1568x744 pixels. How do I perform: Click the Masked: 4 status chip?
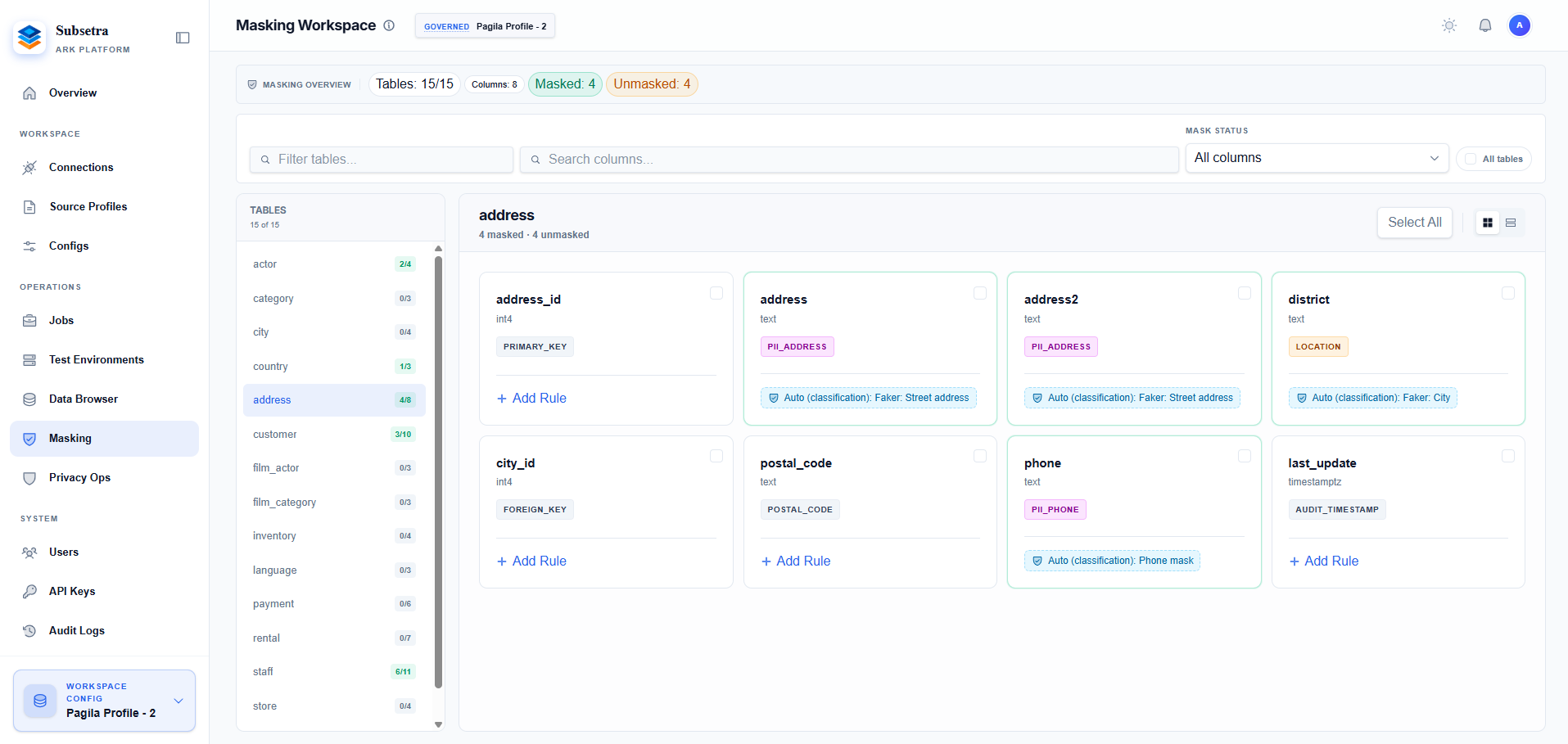click(565, 84)
